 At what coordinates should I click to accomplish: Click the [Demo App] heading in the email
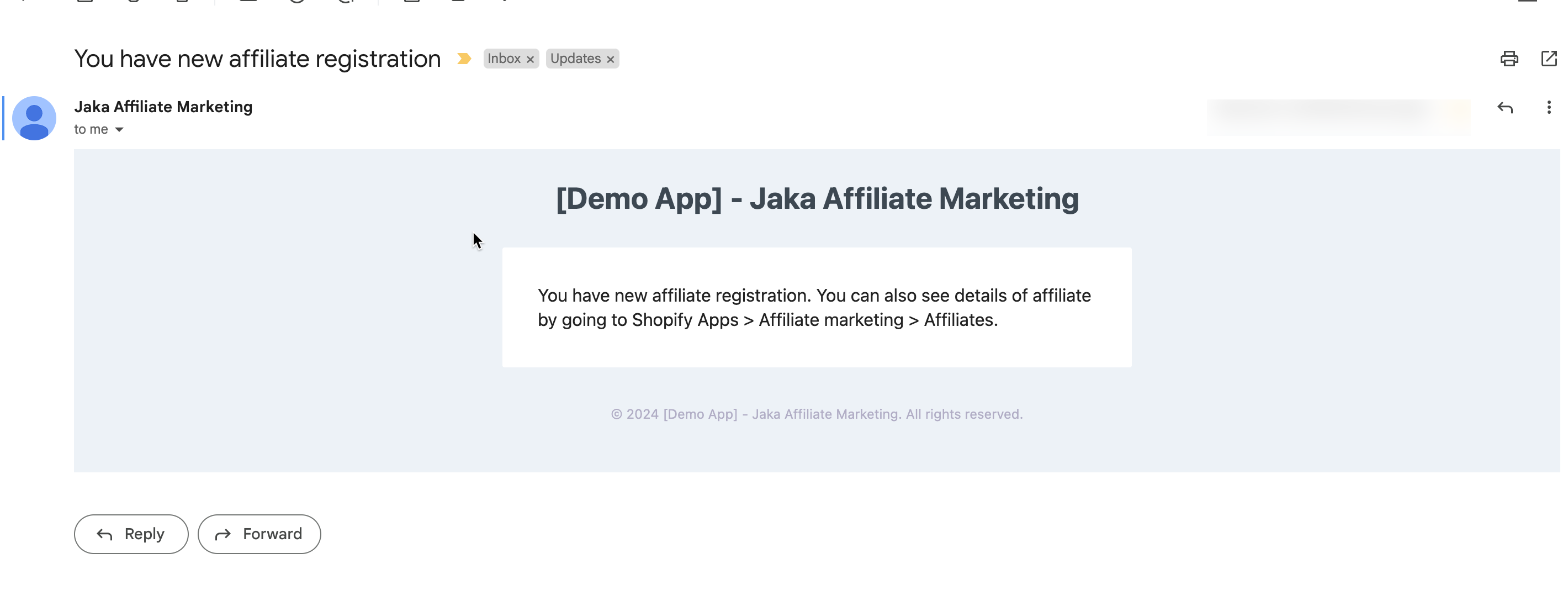[816, 198]
